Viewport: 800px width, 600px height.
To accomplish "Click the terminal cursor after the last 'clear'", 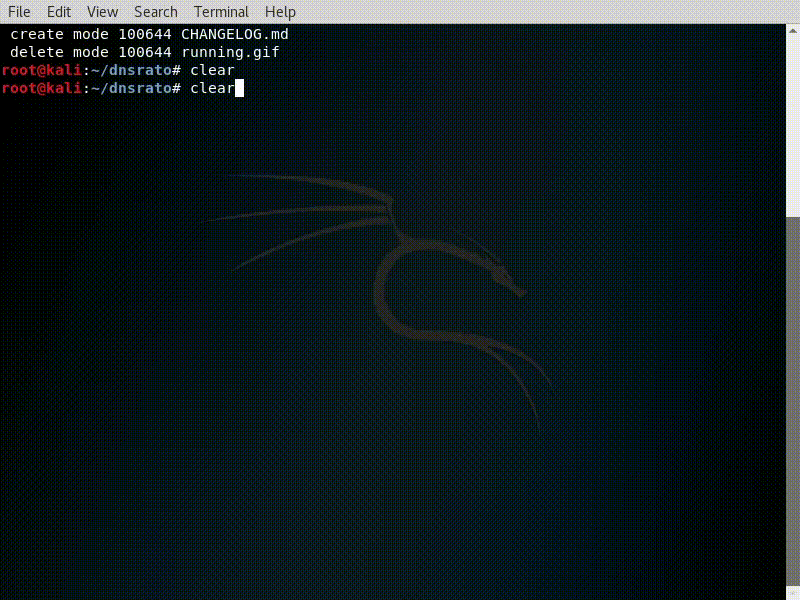I will coord(239,88).
